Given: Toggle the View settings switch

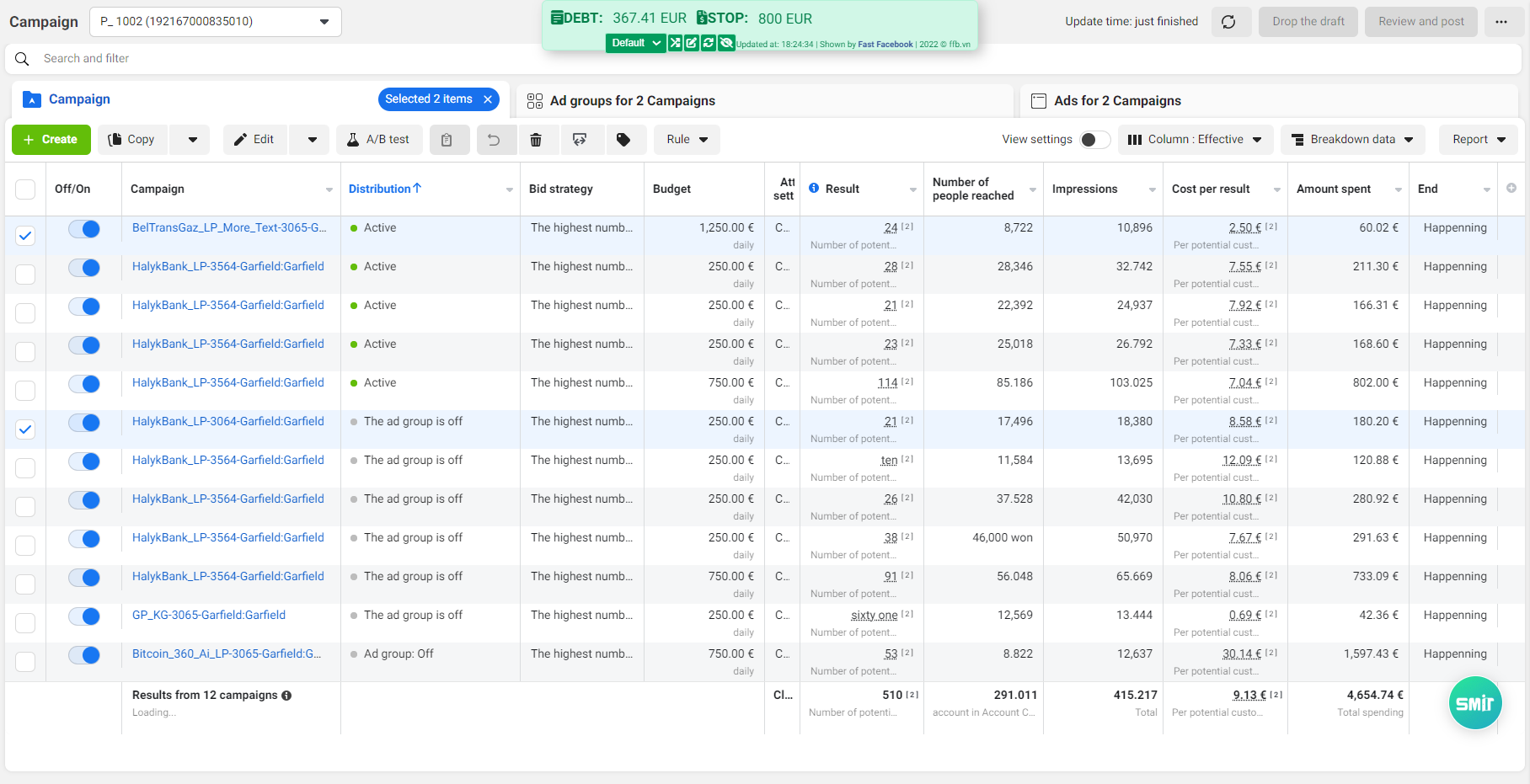Looking at the screenshot, I should click(x=1095, y=140).
